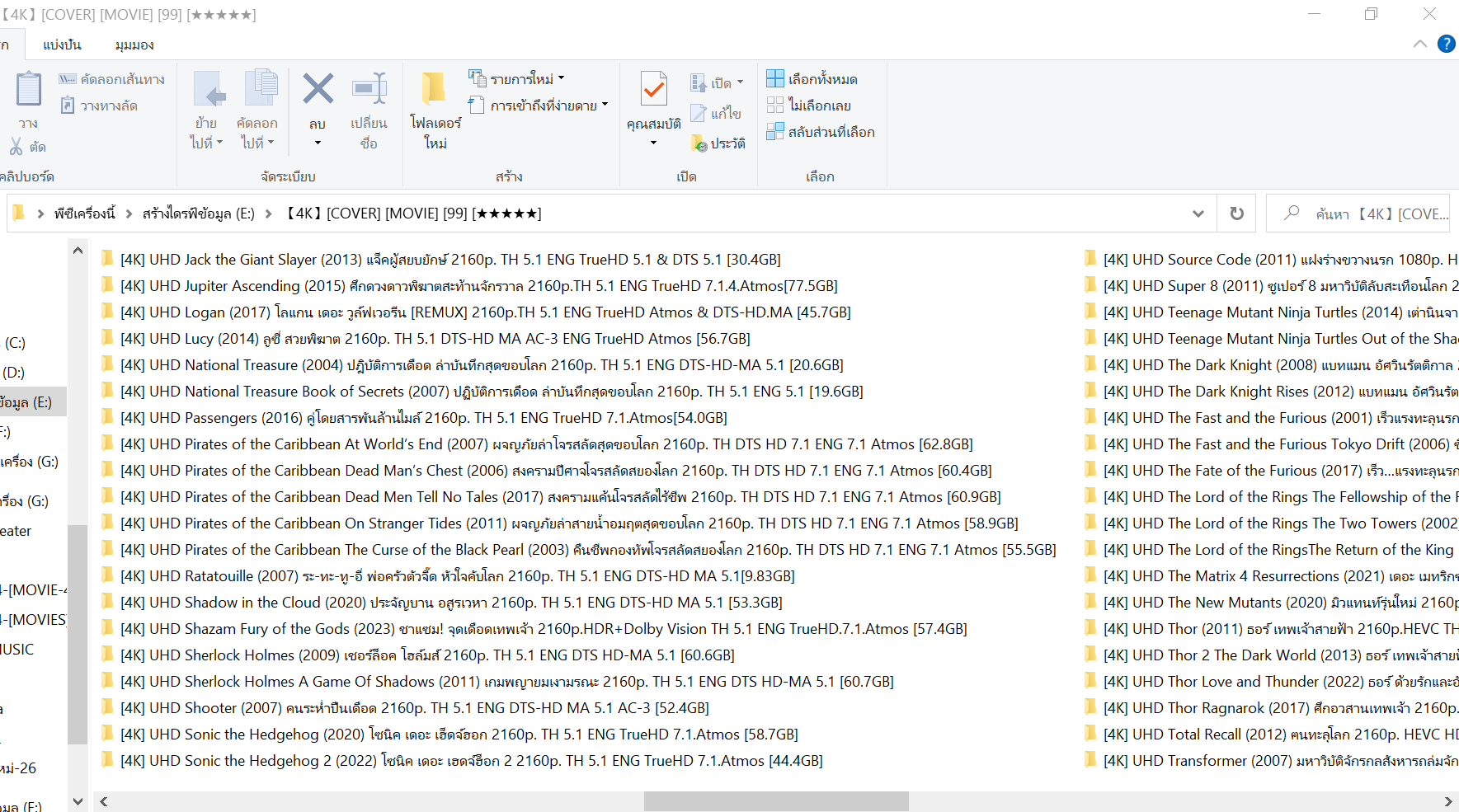
Task: Open the Delete options dropdown arrow
Action: point(318,143)
